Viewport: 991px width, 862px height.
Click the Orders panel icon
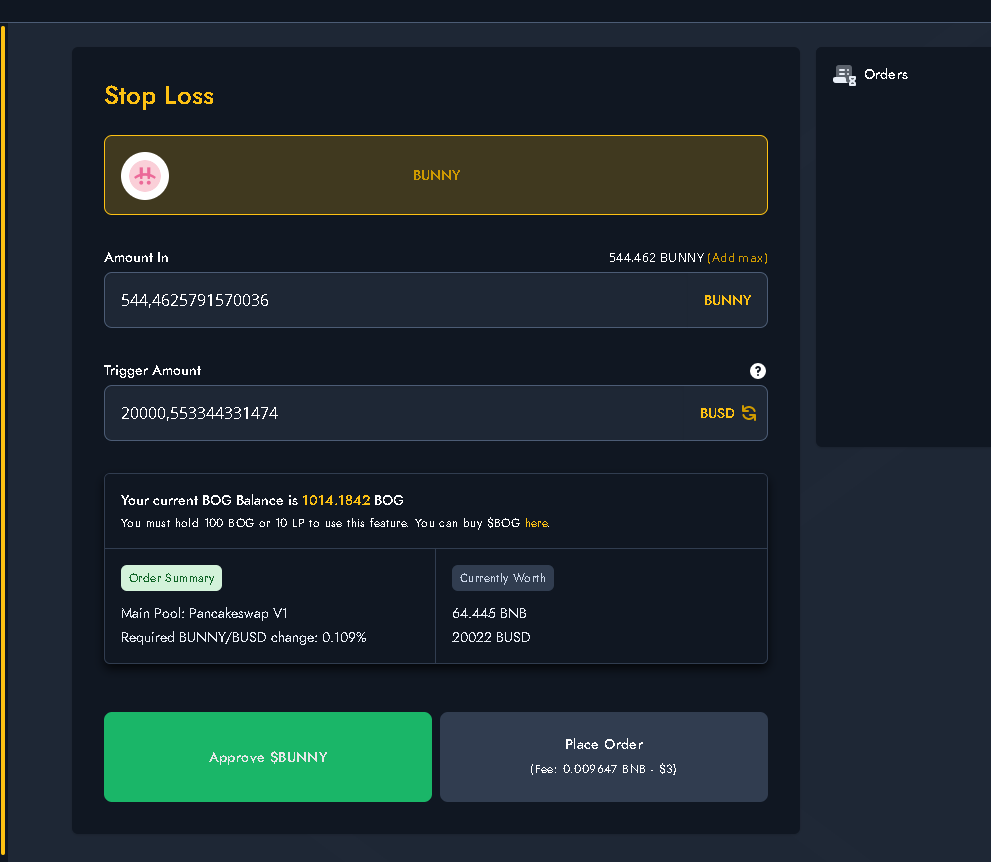(x=844, y=75)
